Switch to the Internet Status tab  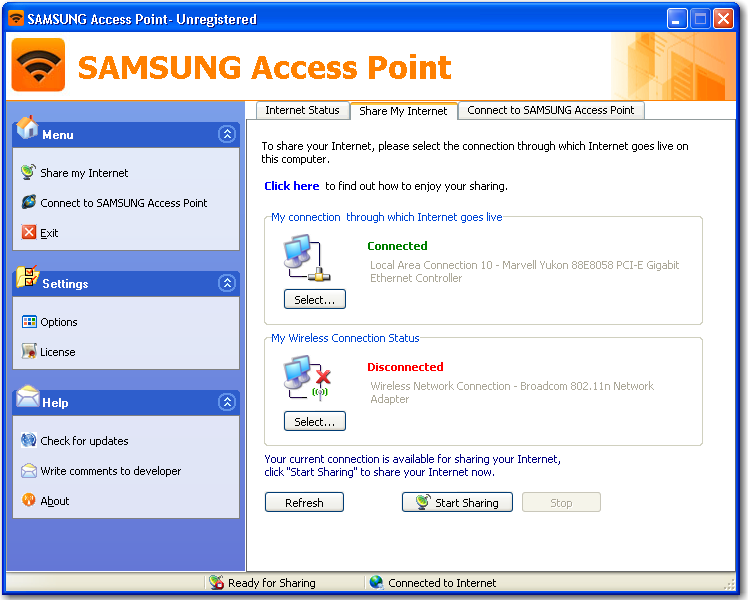pyautogui.click(x=302, y=110)
